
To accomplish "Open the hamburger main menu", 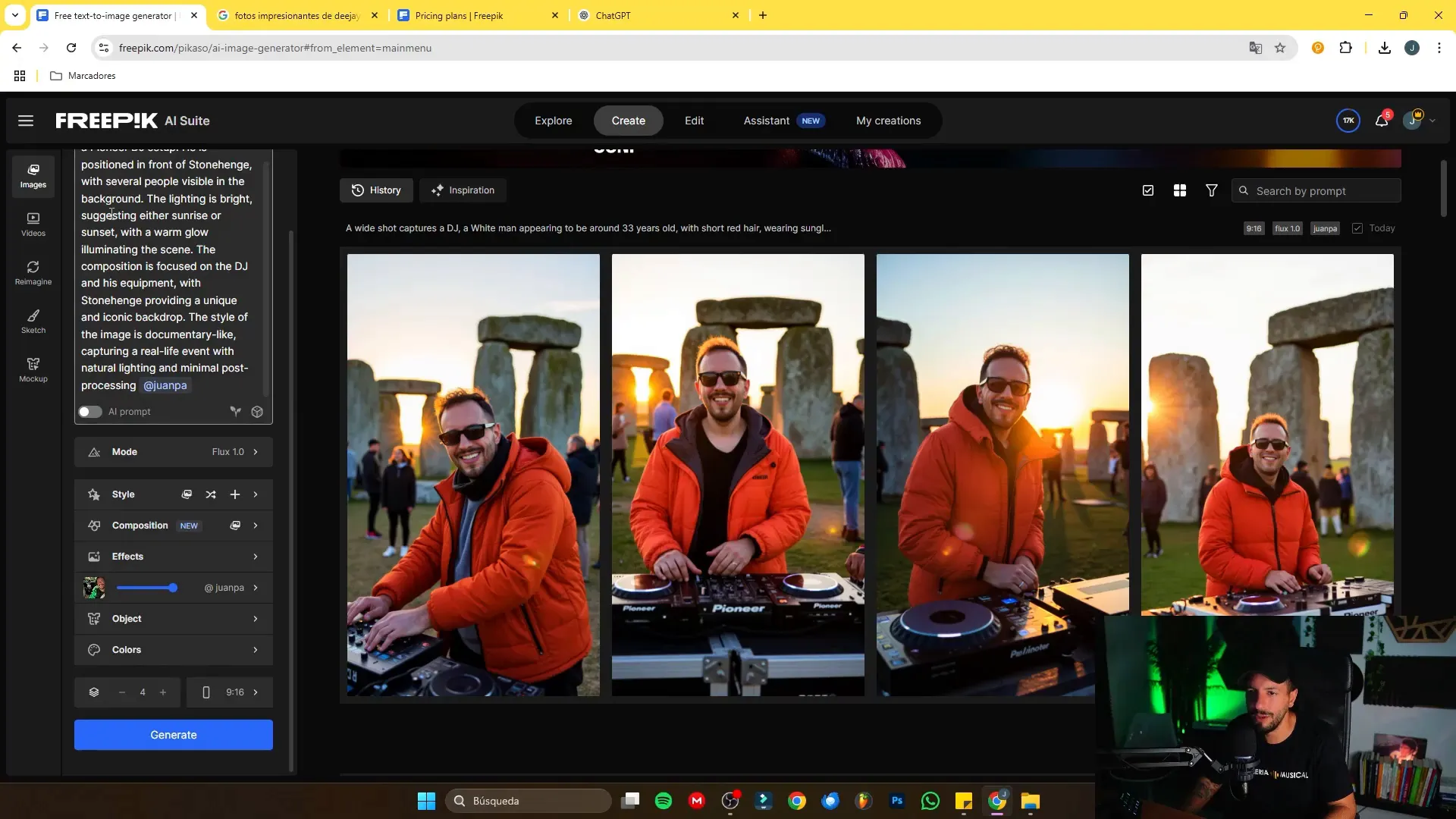I will pyautogui.click(x=26, y=121).
